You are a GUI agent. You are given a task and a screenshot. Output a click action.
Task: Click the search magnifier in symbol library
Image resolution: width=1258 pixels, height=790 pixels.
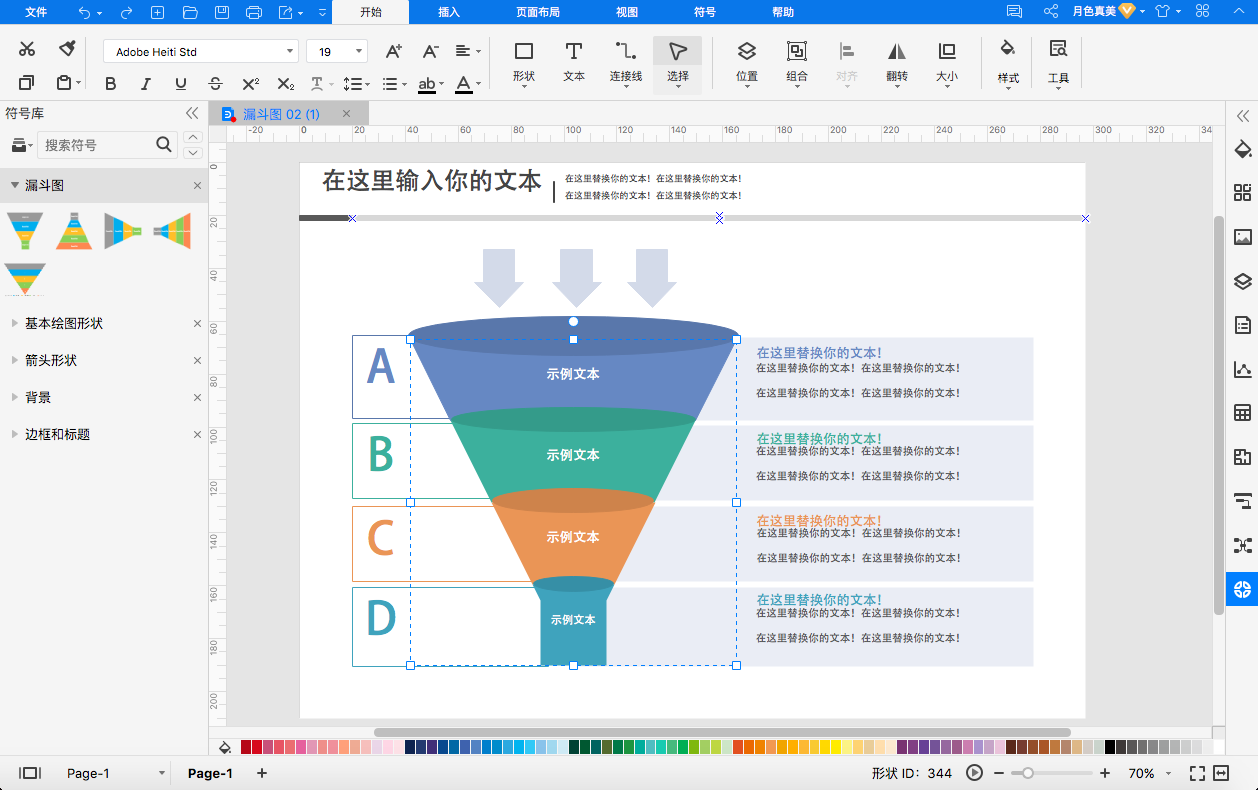165,145
